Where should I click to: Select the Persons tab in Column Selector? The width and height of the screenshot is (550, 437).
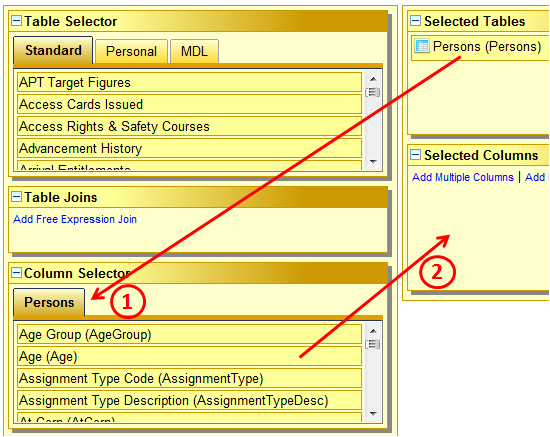point(49,302)
